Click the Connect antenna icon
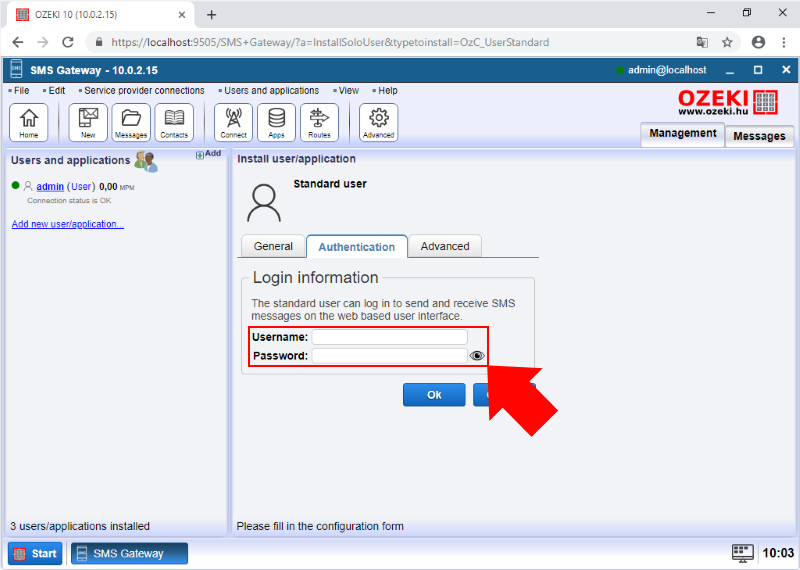 coord(233,122)
